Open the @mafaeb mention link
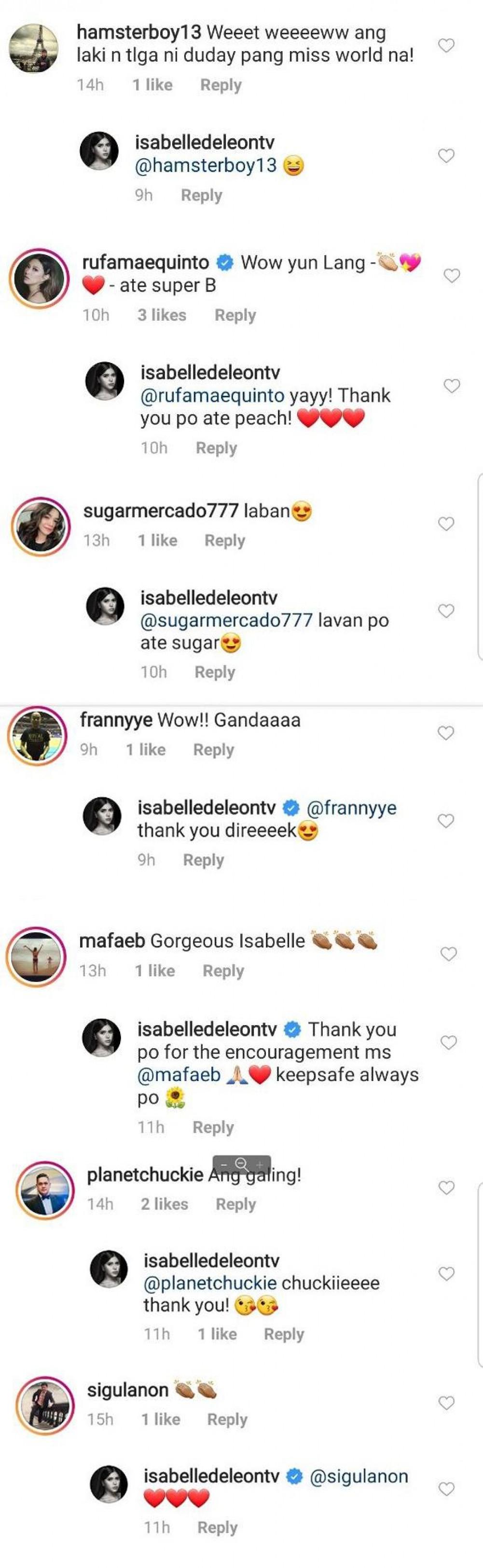The width and height of the screenshot is (483, 1568). [x=179, y=1075]
